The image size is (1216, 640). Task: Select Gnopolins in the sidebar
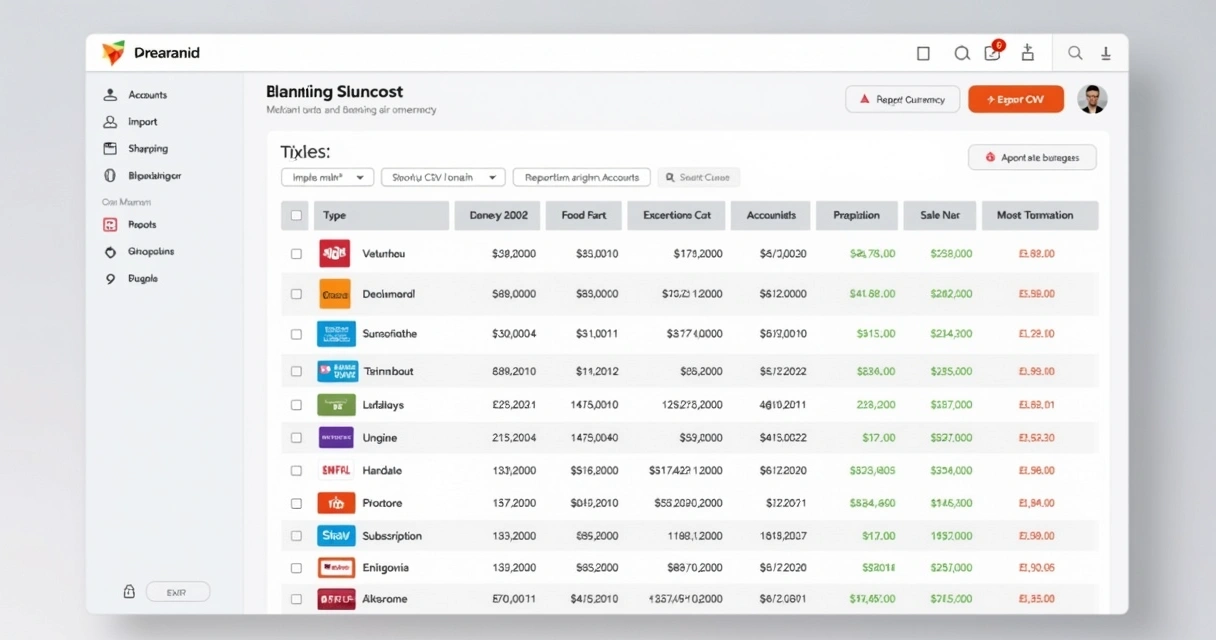(151, 252)
